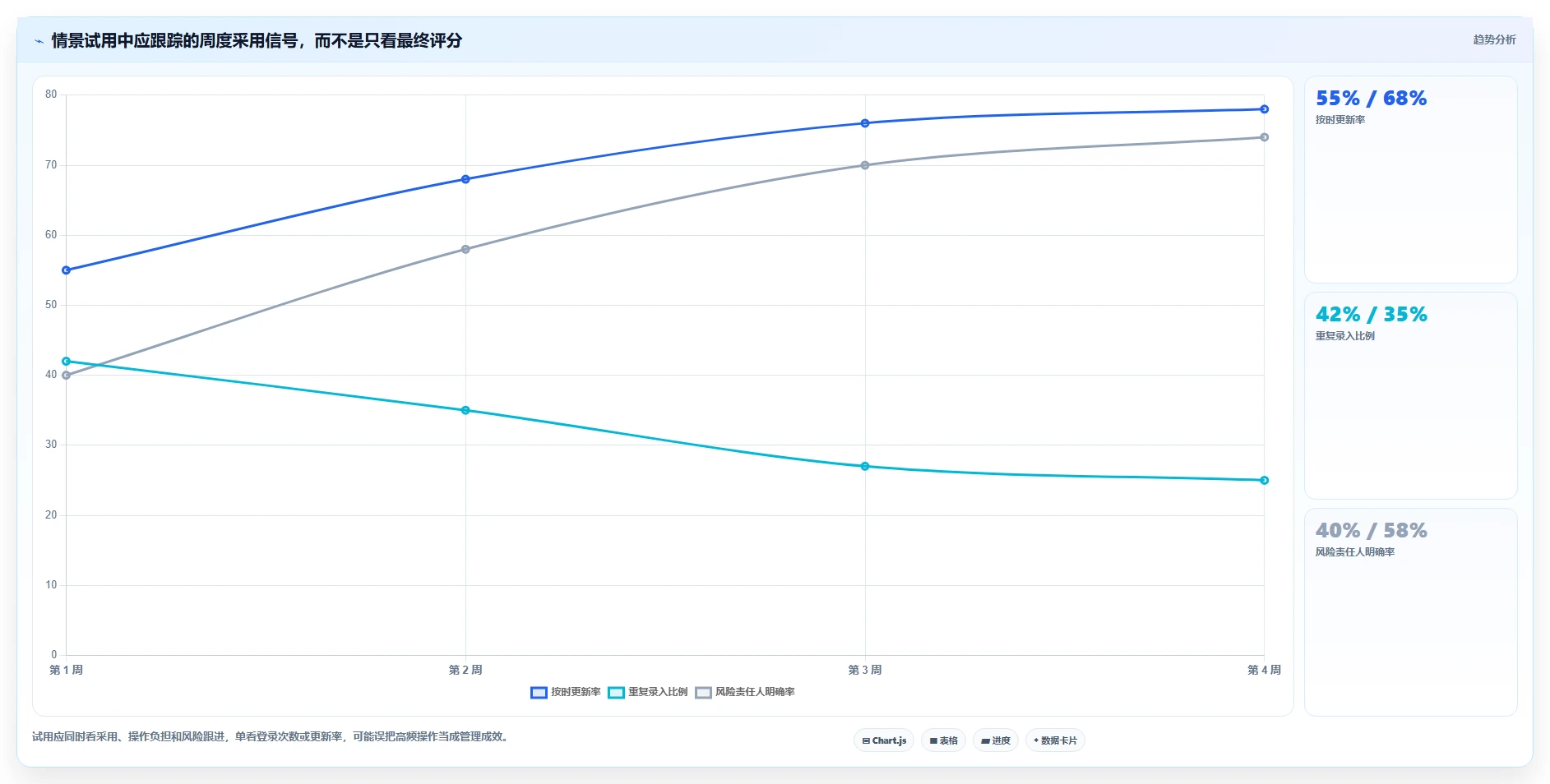Select the 按时更新率 point at 第 3 周

tap(865, 123)
